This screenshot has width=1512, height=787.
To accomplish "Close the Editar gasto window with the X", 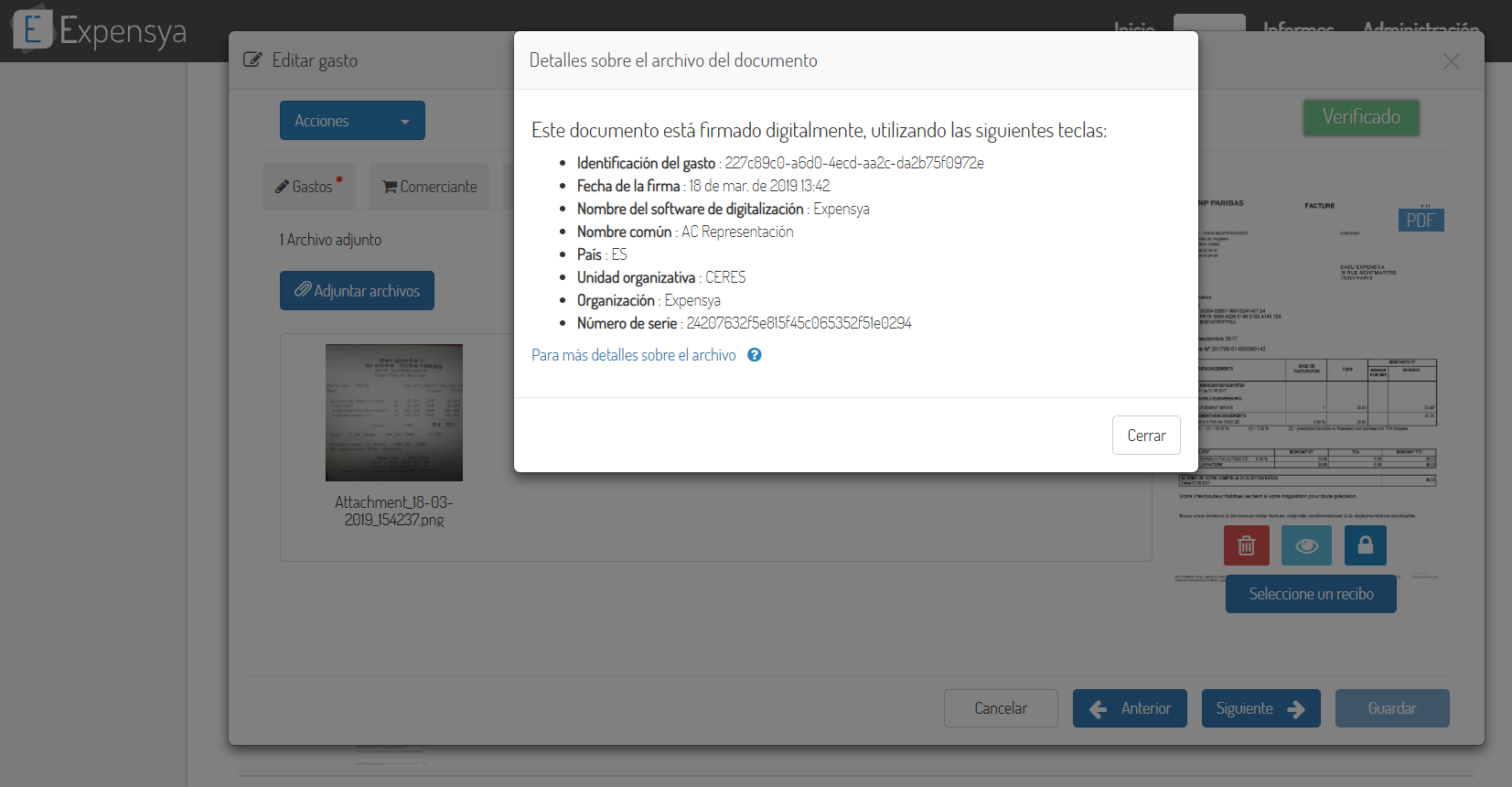I will (x=1451, y=61).
